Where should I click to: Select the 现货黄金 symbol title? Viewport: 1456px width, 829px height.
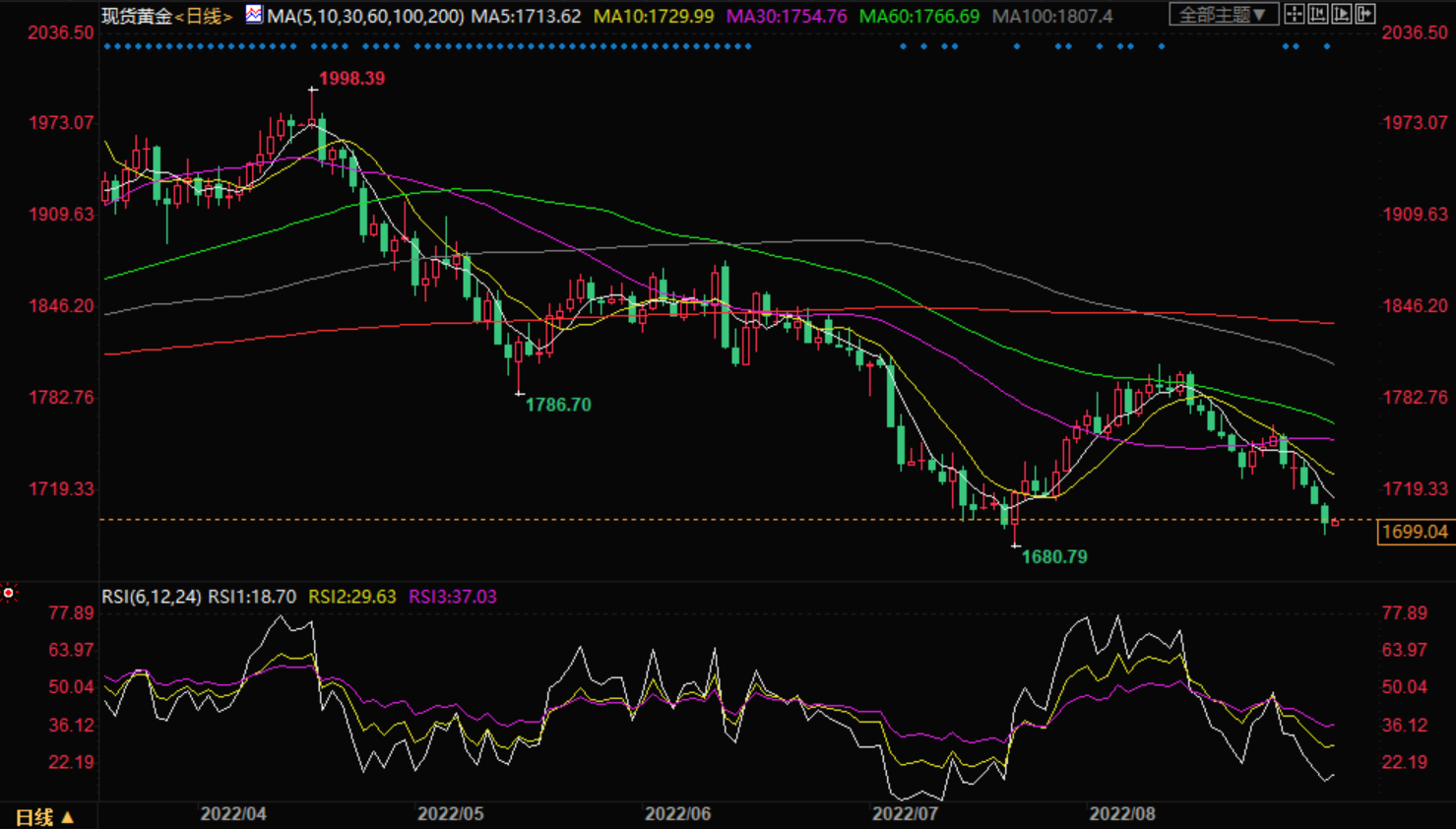[x=137, y=17]
